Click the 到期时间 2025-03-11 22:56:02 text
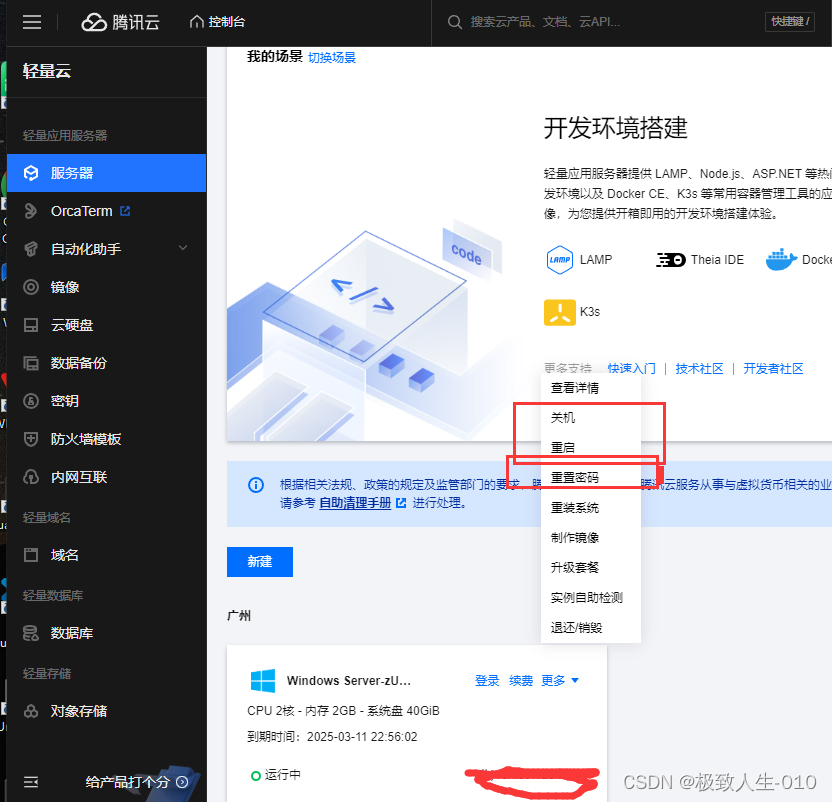The width and height of the screenshot is (832, 802). tap(332, 737)
